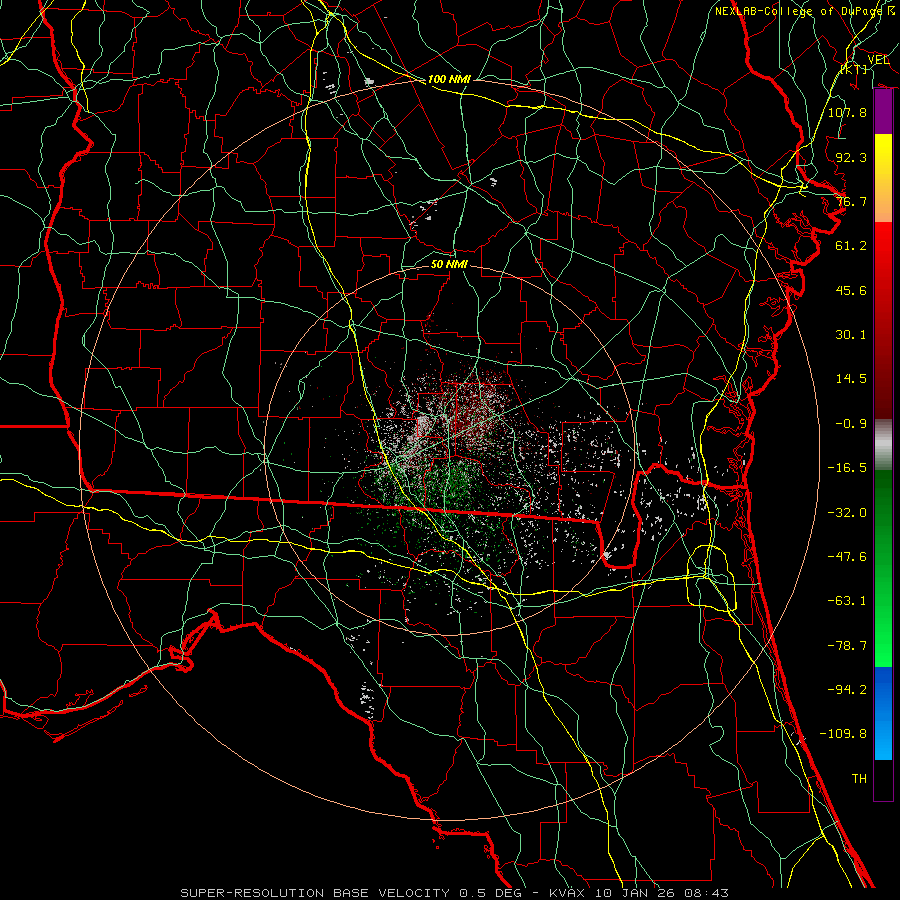Pick the blue segment of velocity color bar
The width and height of the screenshot is (900, 900).
click(x=883, y=713)
